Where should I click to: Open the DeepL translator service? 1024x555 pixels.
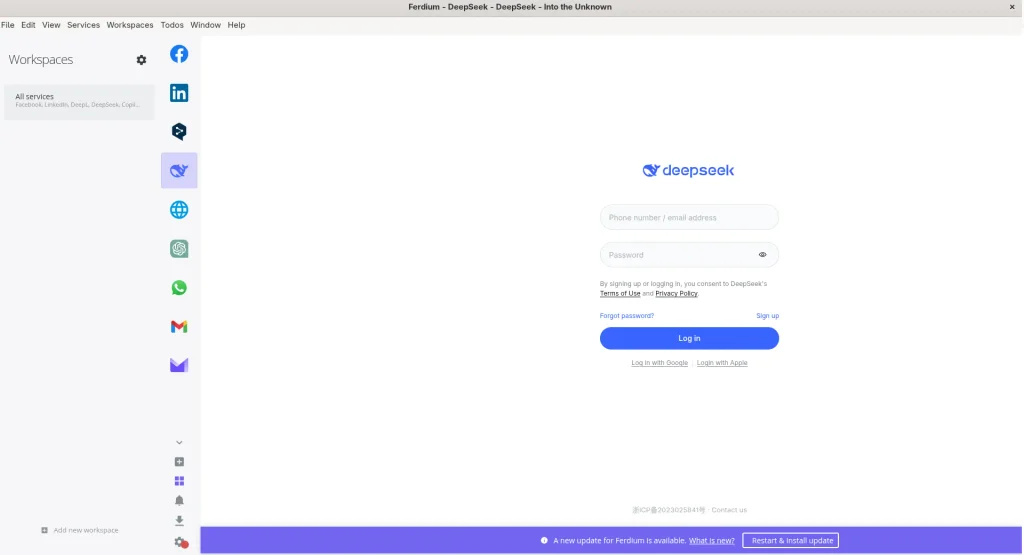[179, 131]
